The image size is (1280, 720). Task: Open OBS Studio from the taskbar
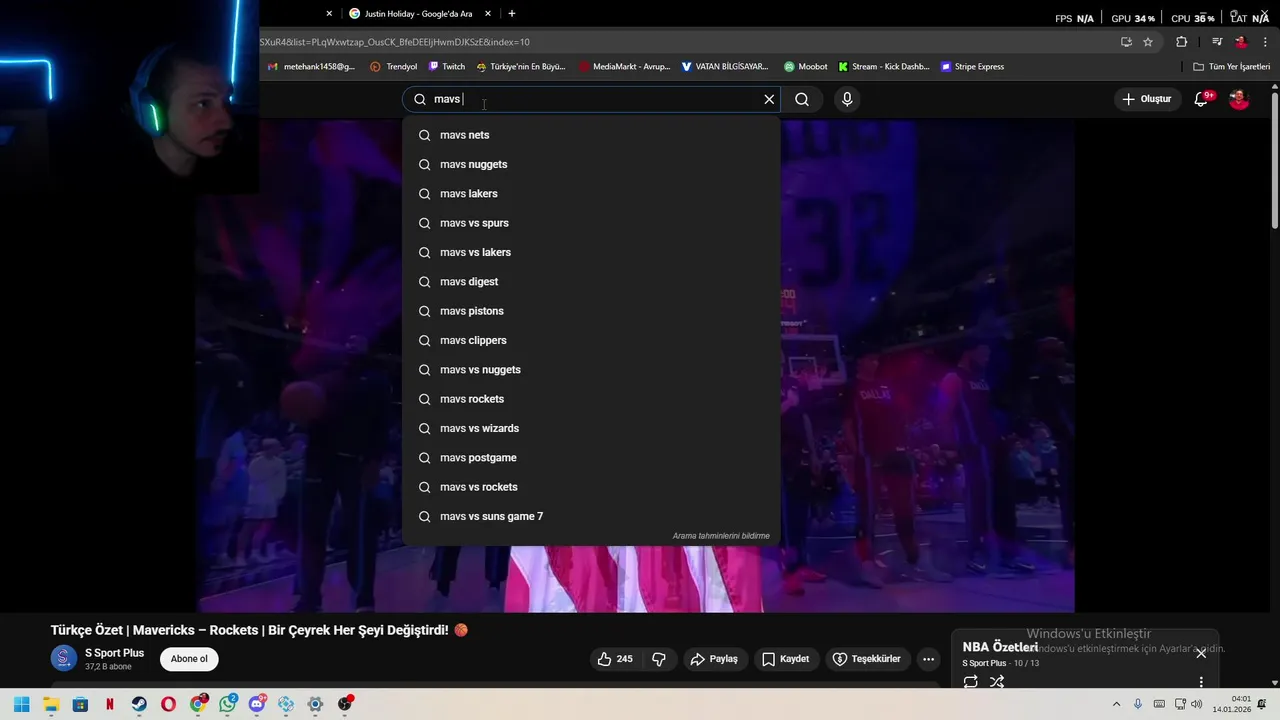(x=345, y=704)
